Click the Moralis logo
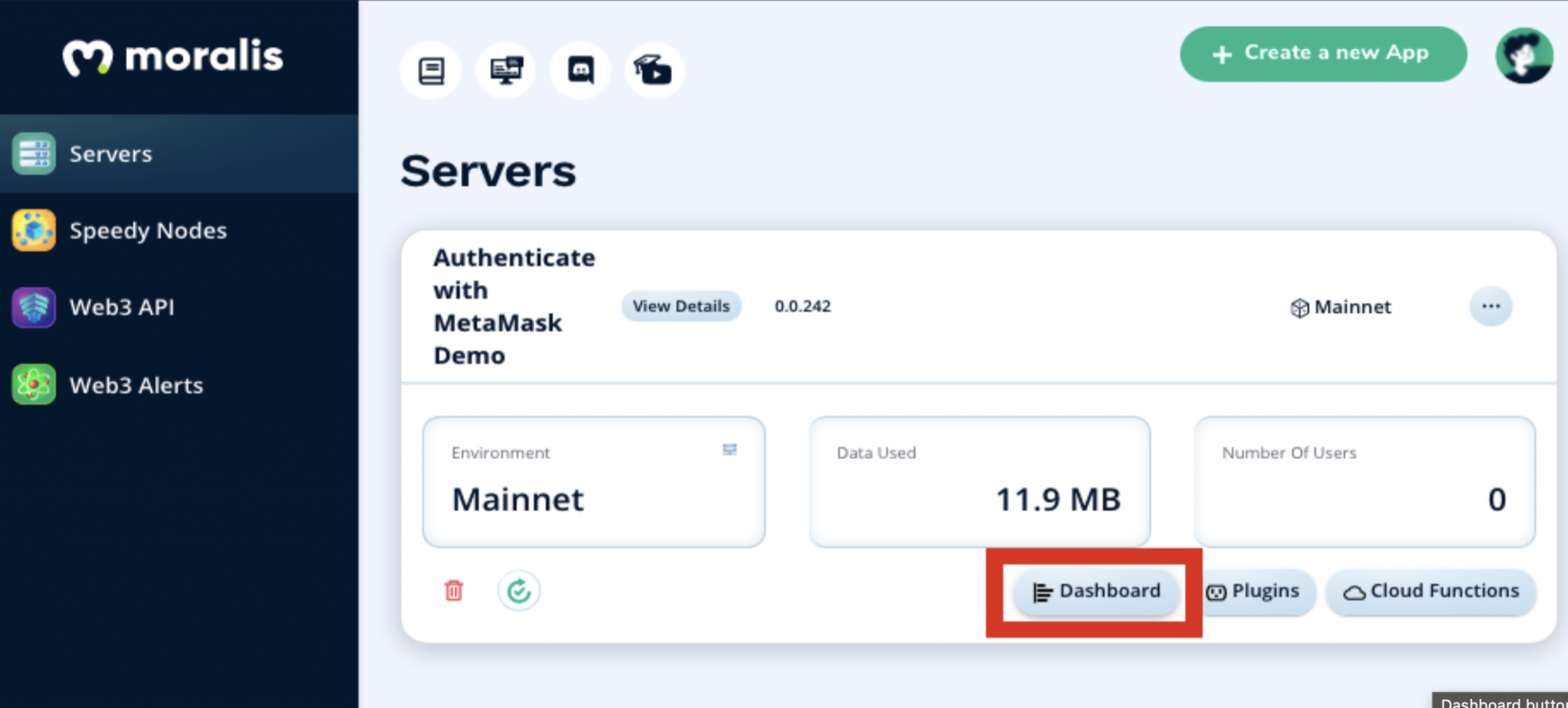1568x708 pixels. (x=171, y=55)
